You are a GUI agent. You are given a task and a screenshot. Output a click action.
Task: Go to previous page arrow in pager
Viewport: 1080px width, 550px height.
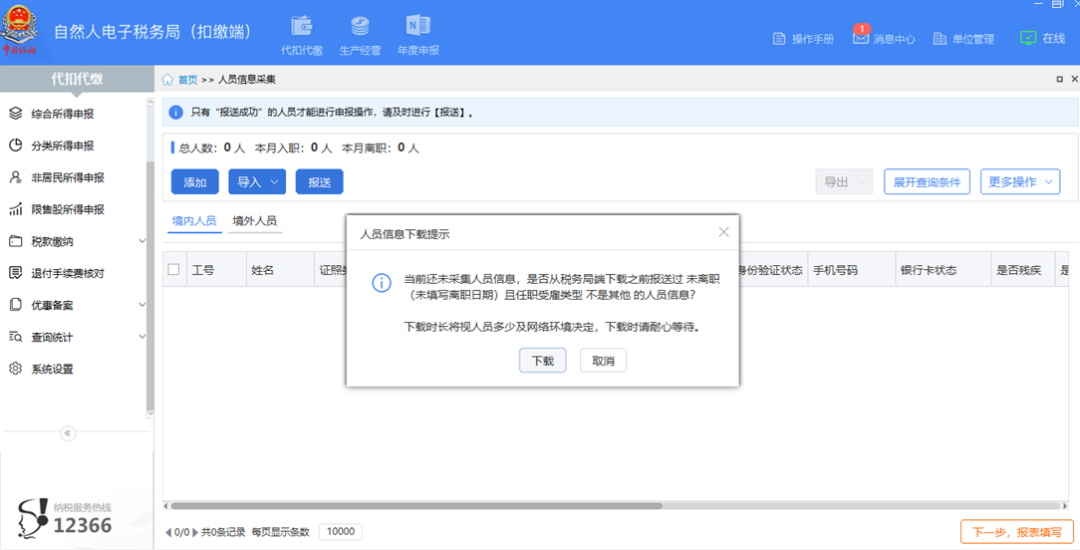coord(169,533)
